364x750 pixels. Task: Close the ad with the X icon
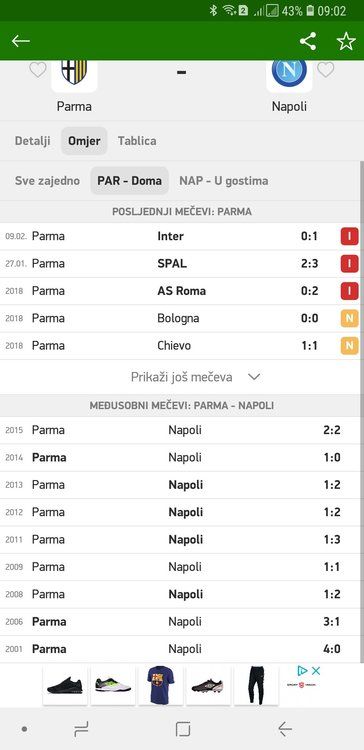[316, 671]
